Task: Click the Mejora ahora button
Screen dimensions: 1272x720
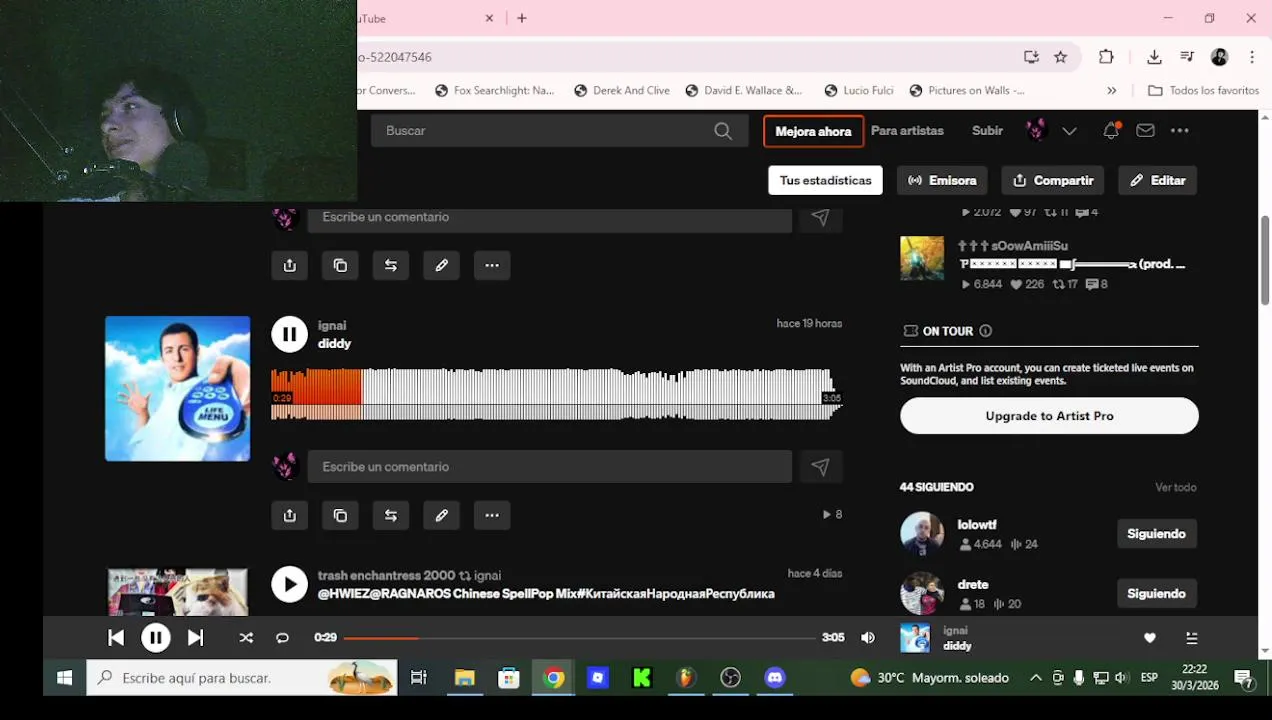Action: coord(813,131)
